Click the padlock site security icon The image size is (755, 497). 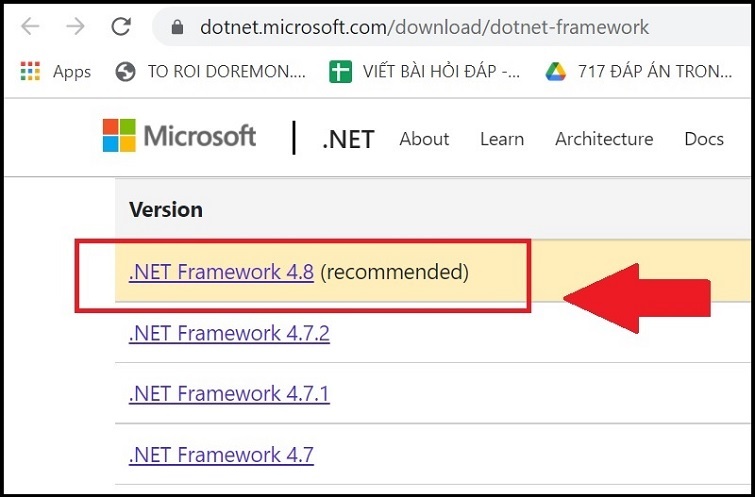coord(177,28)
